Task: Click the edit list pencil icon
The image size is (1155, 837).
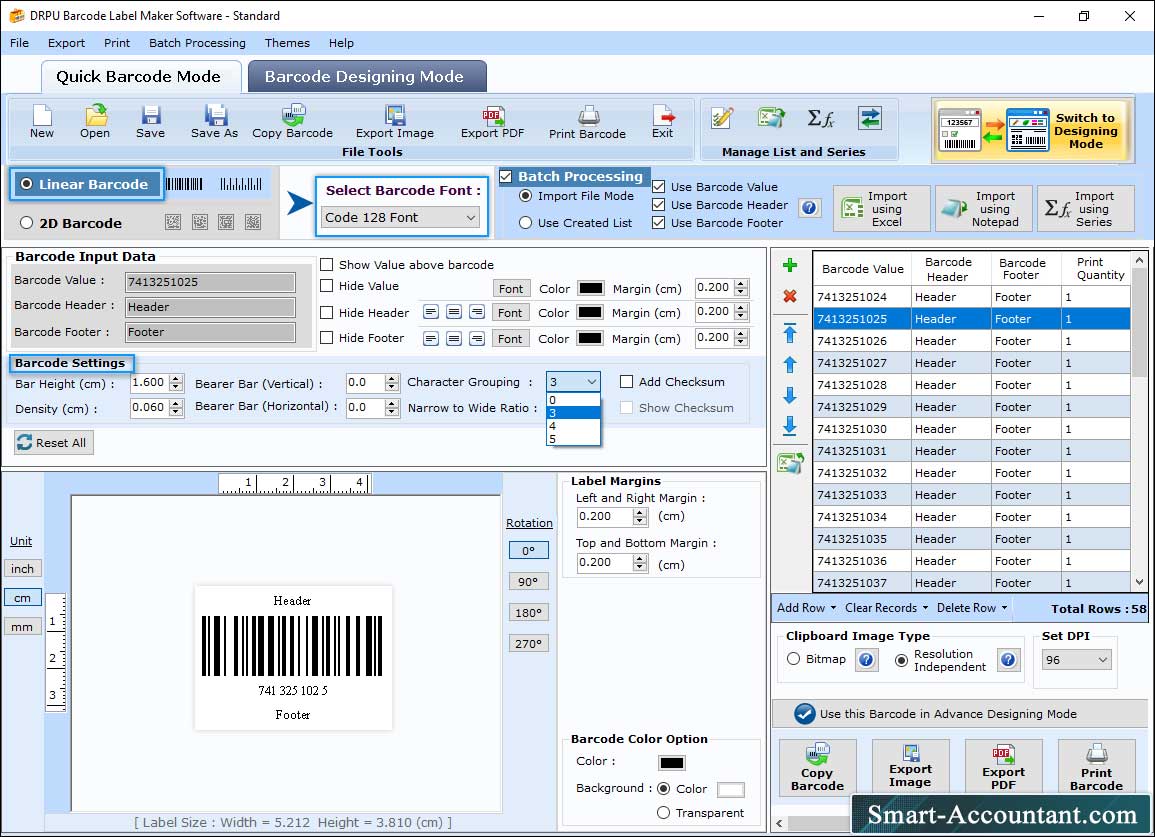Action: point(722,118)
